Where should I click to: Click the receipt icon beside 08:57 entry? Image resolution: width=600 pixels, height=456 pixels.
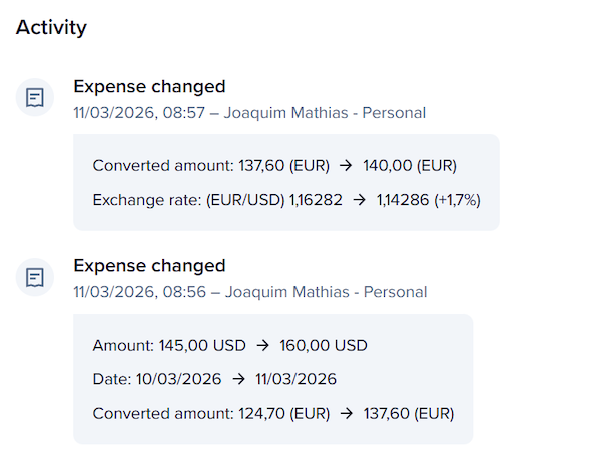click(35, 97)
